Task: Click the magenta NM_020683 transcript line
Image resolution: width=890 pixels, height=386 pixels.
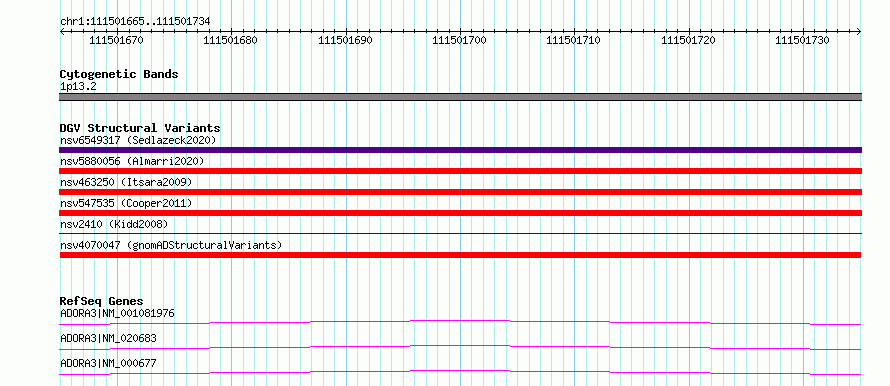Action: pyautogui.click(x=460, y=347)
